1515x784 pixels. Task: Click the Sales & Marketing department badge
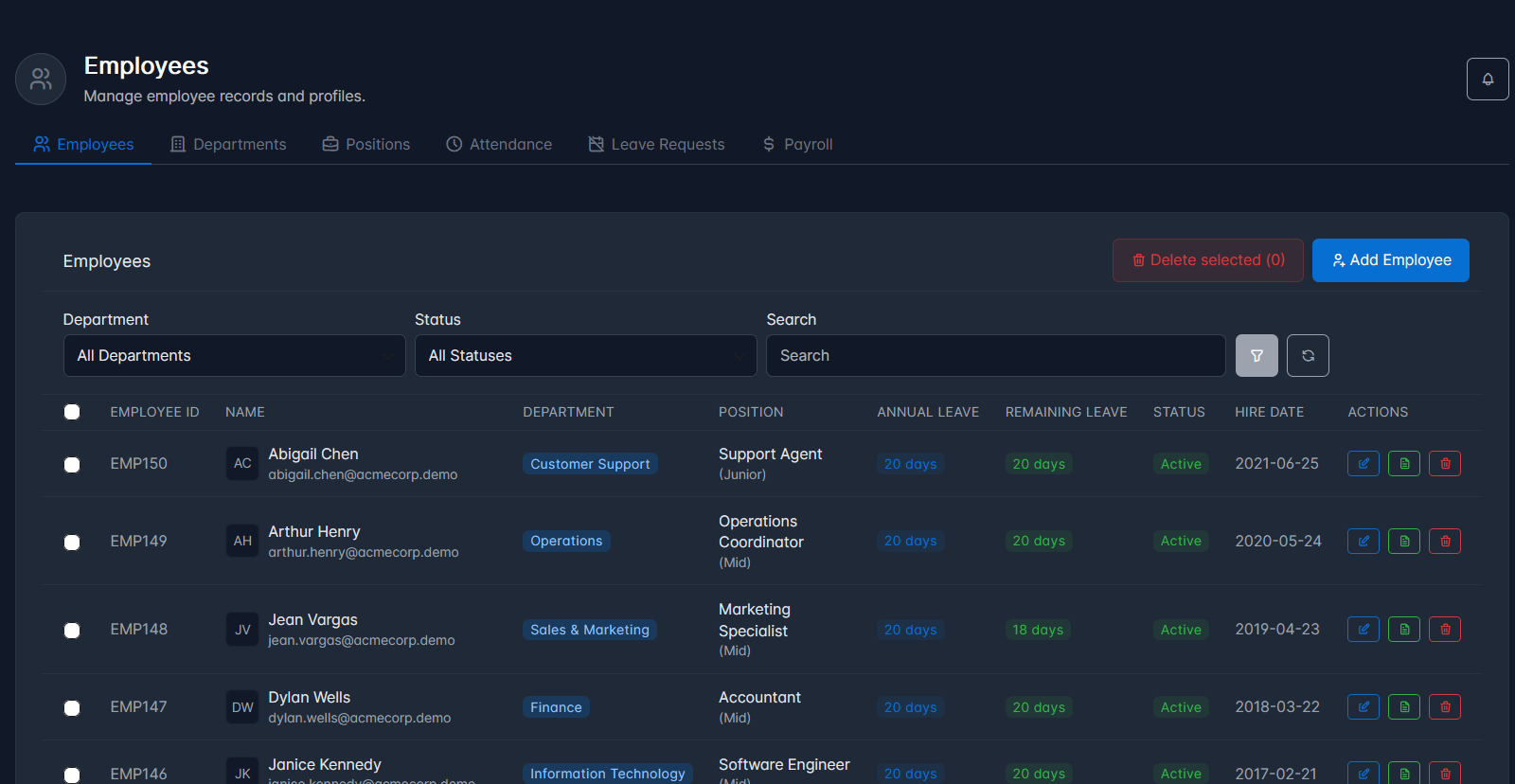(590, 630)
